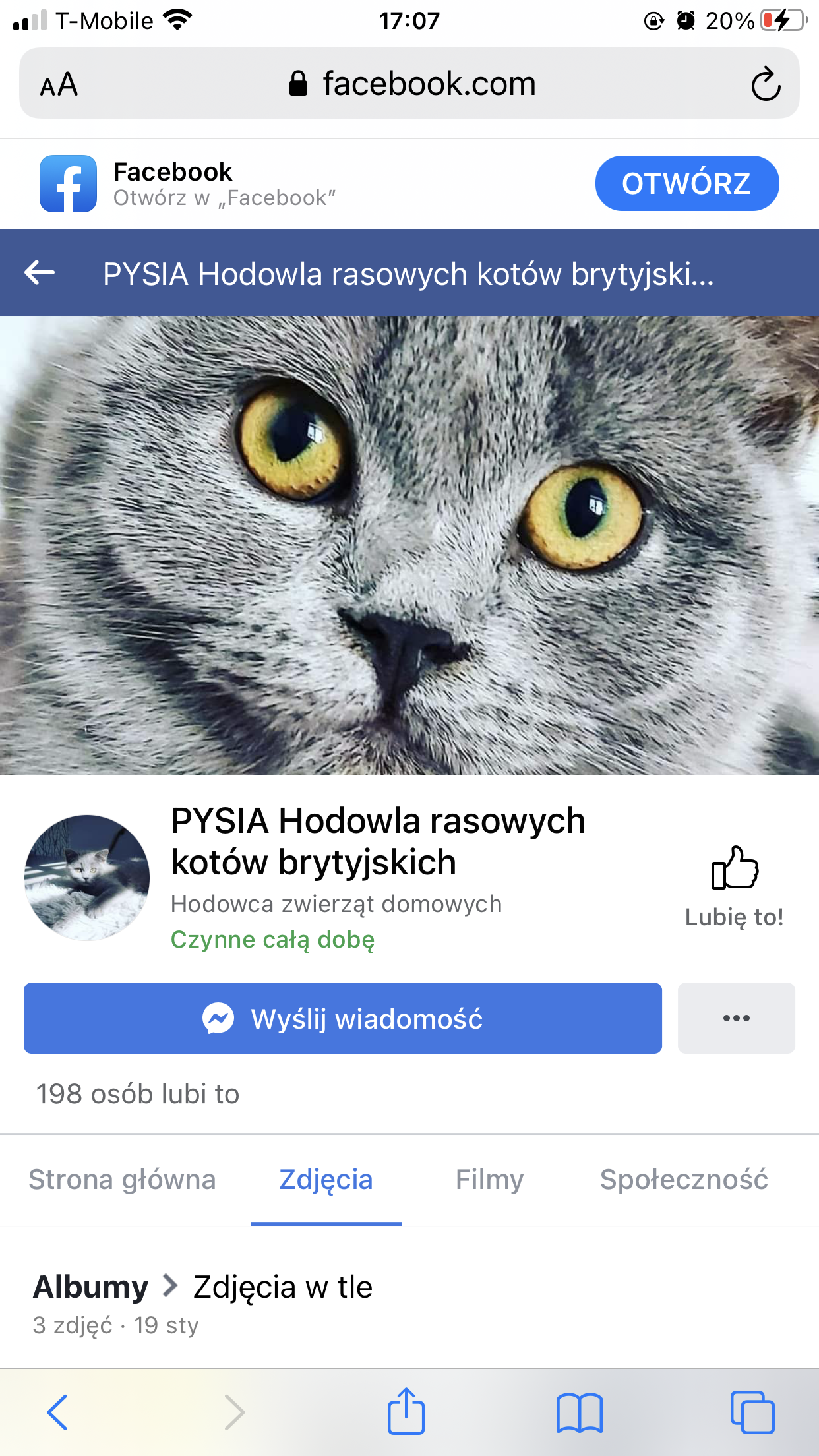Open Safari bookmarks book icon
Screen dimensions: 819x1456
(579, 1412)
